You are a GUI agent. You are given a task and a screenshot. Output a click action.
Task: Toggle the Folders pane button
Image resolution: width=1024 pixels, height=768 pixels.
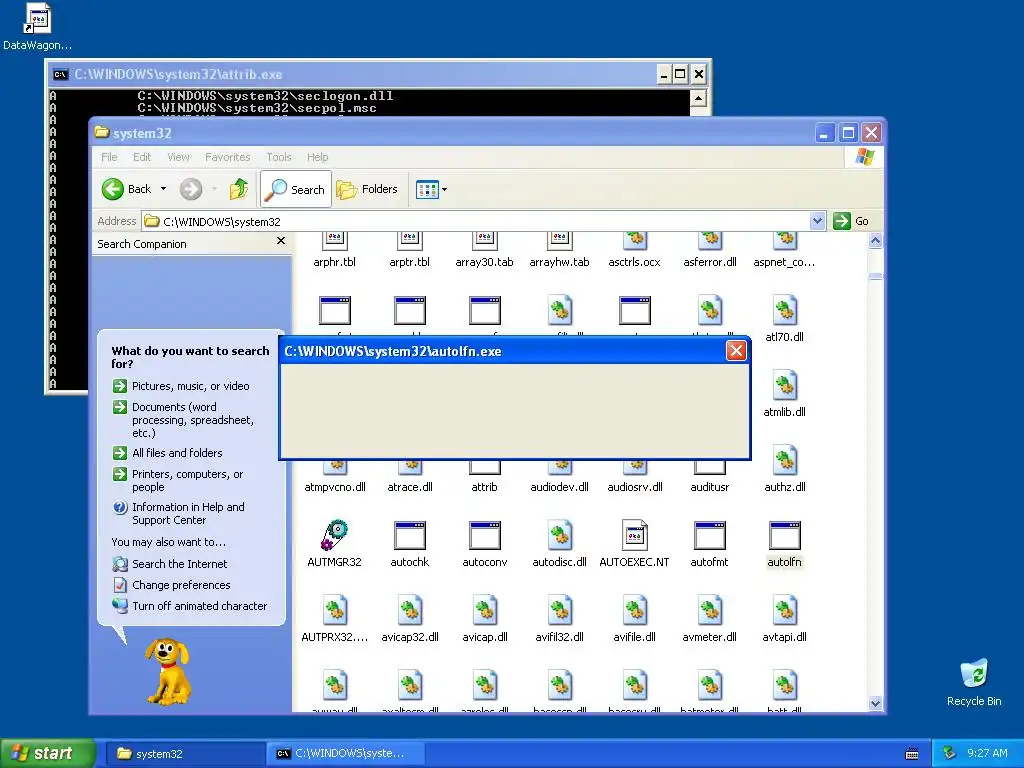click(367, 189)
